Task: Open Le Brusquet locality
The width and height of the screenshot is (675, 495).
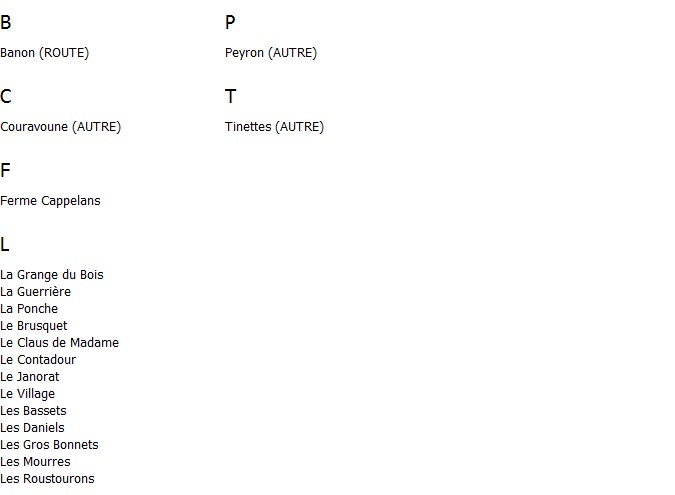Action: tap(34, 326)
